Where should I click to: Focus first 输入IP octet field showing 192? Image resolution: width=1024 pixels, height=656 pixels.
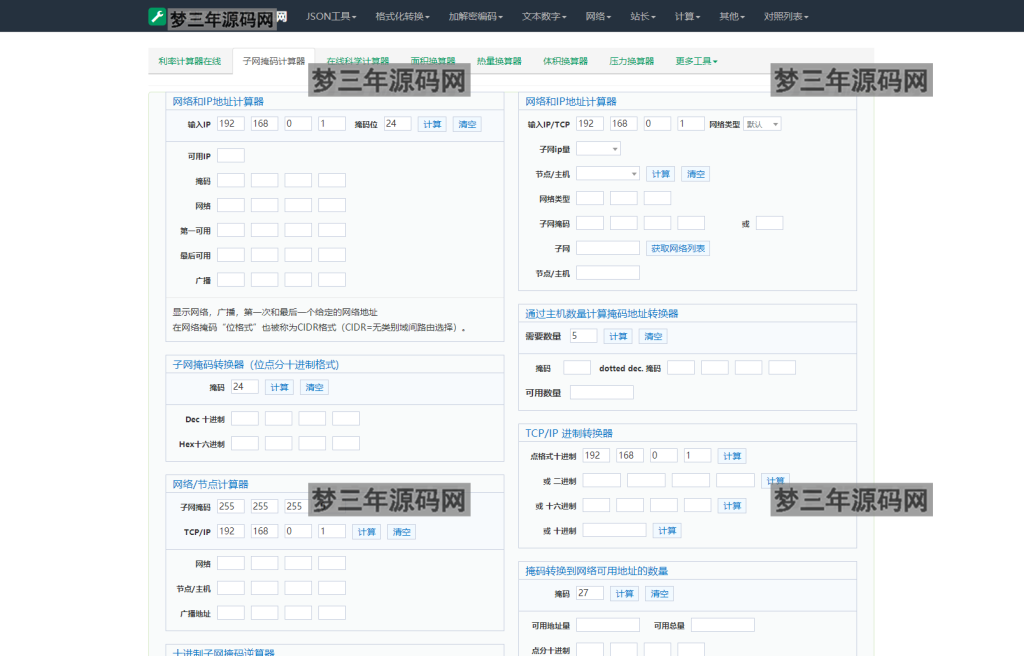pos(231,123)
